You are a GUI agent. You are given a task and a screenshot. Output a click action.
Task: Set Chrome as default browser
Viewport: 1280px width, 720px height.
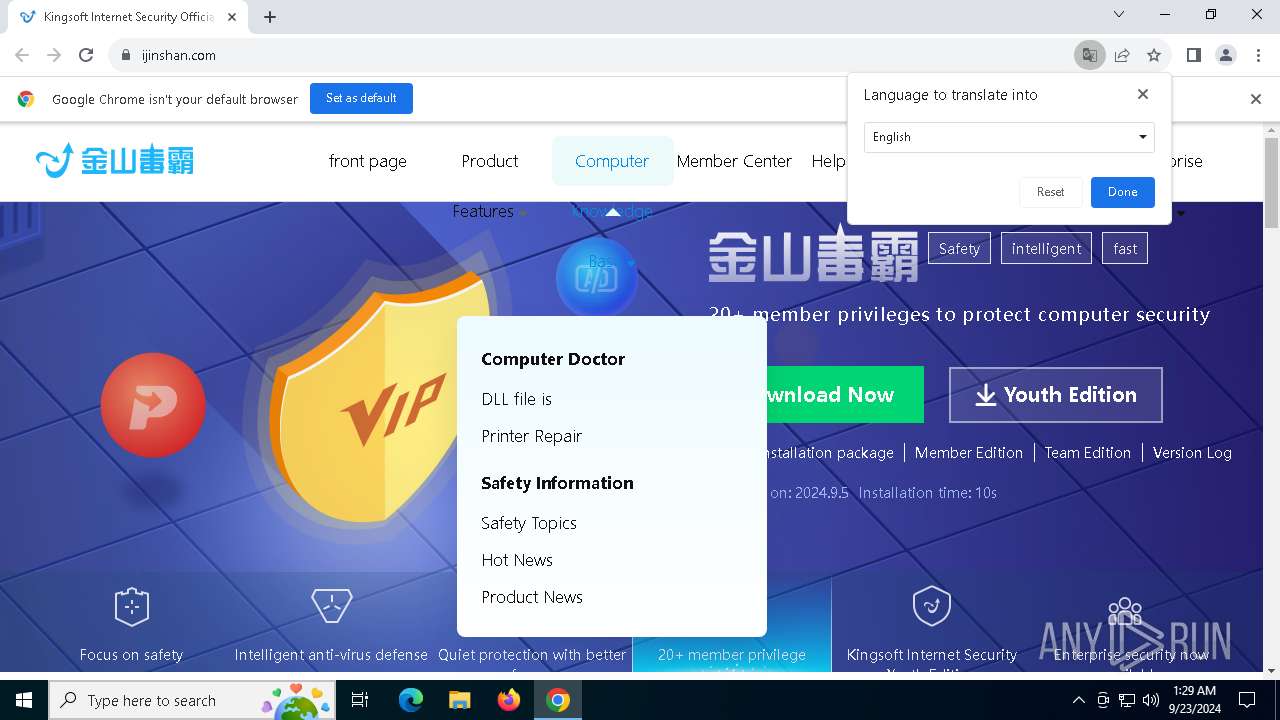(361, 98)
